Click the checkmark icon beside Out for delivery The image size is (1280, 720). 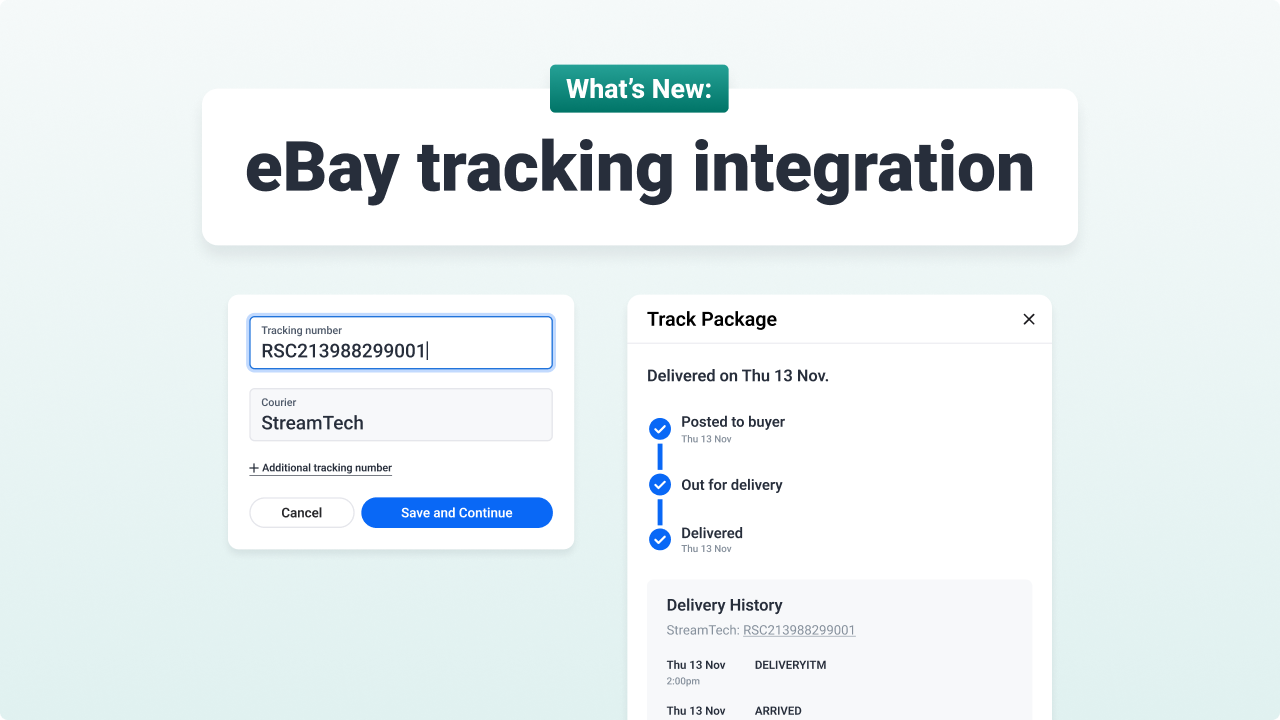[660, 484]
